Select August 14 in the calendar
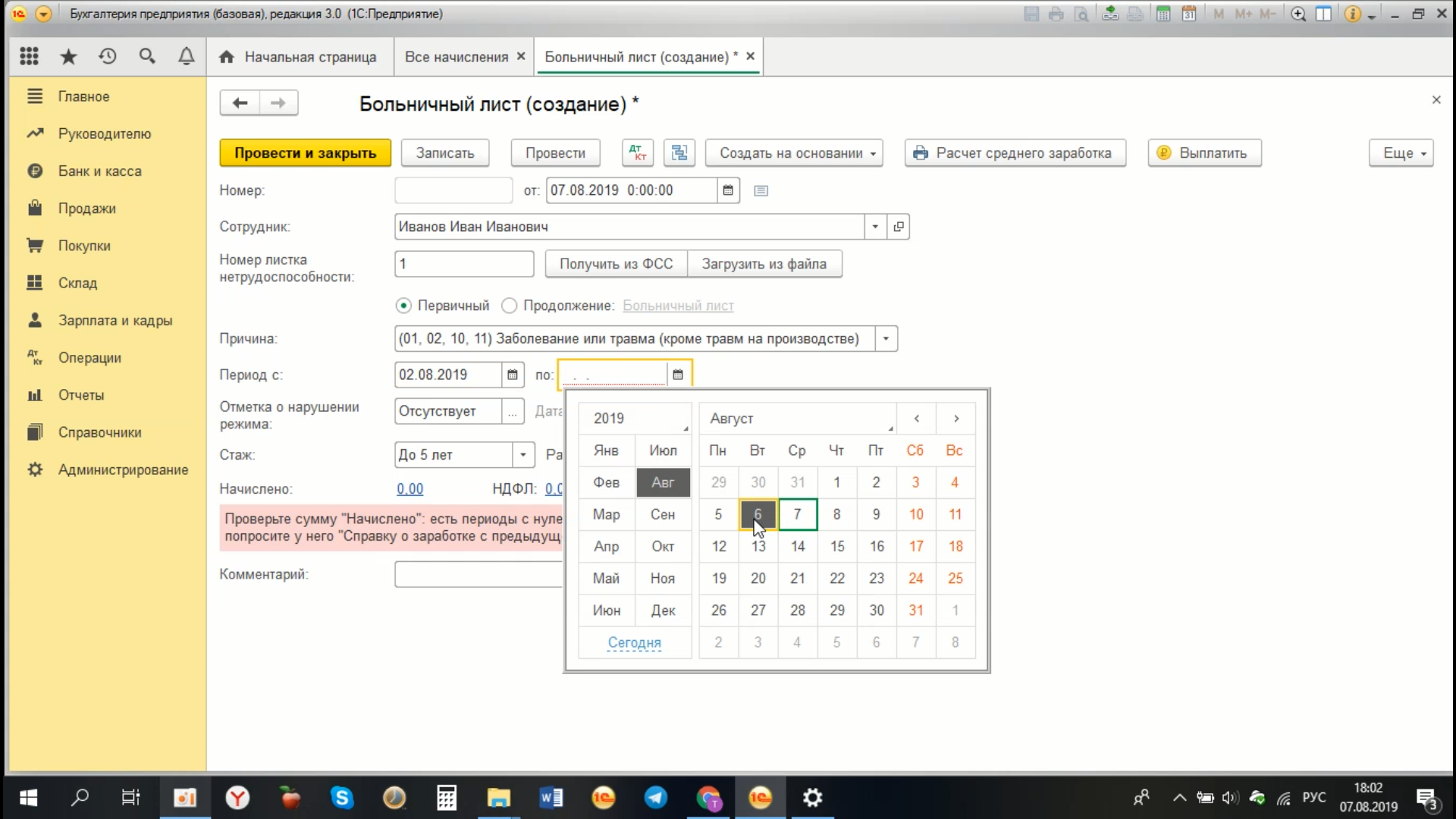Image resolution: width=1456 pixels, height=819 pixels. (797, 546)
